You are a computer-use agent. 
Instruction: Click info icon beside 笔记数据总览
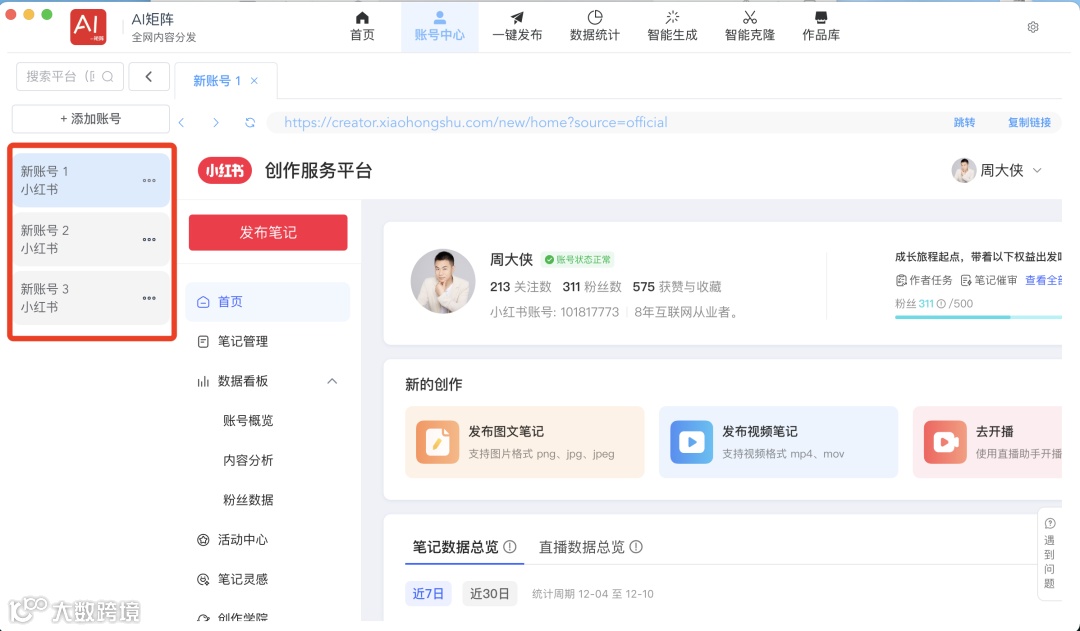pos(510,547)
